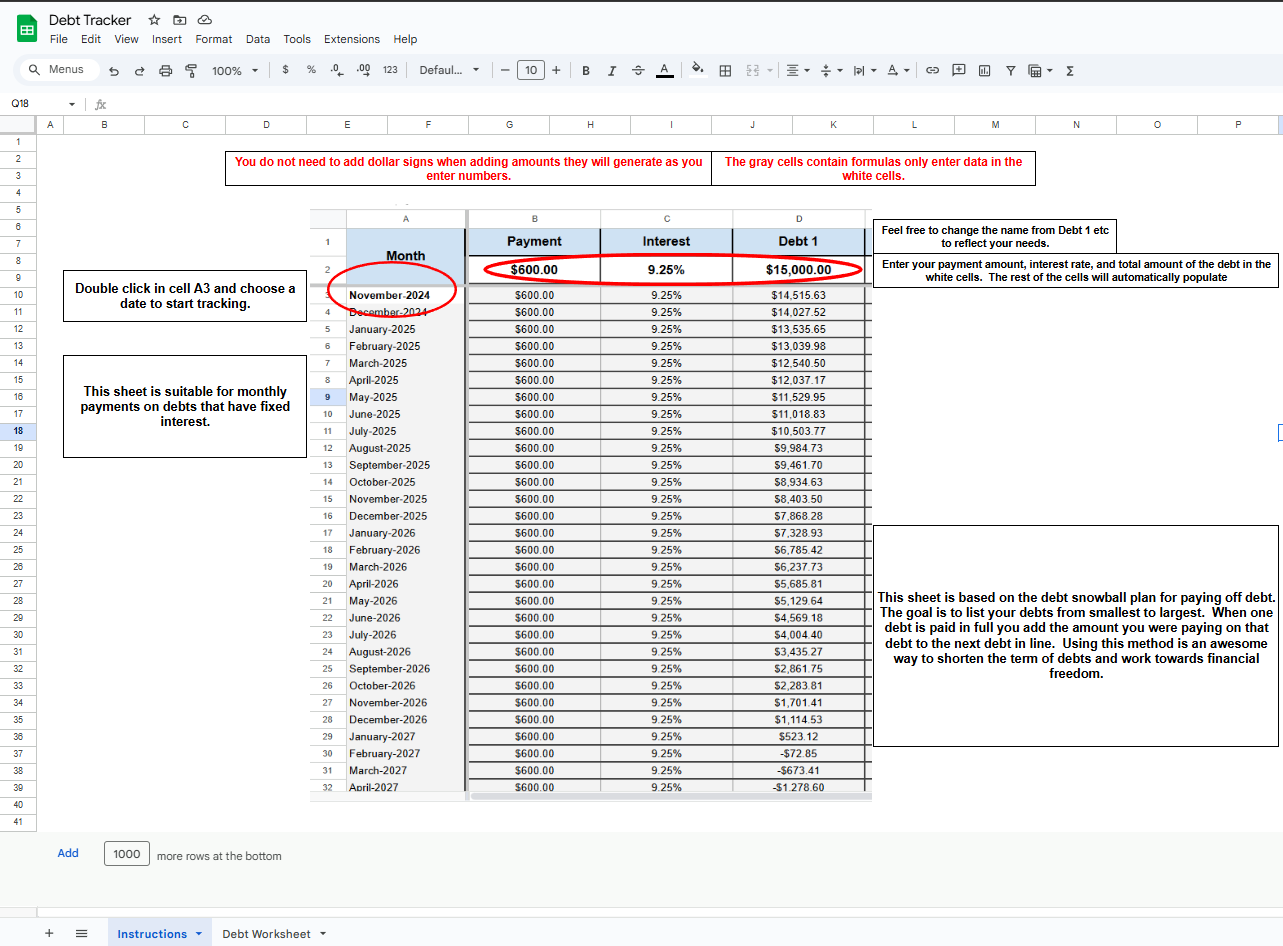
Task: Toggle italic formatting
Action: click(611, 70)
